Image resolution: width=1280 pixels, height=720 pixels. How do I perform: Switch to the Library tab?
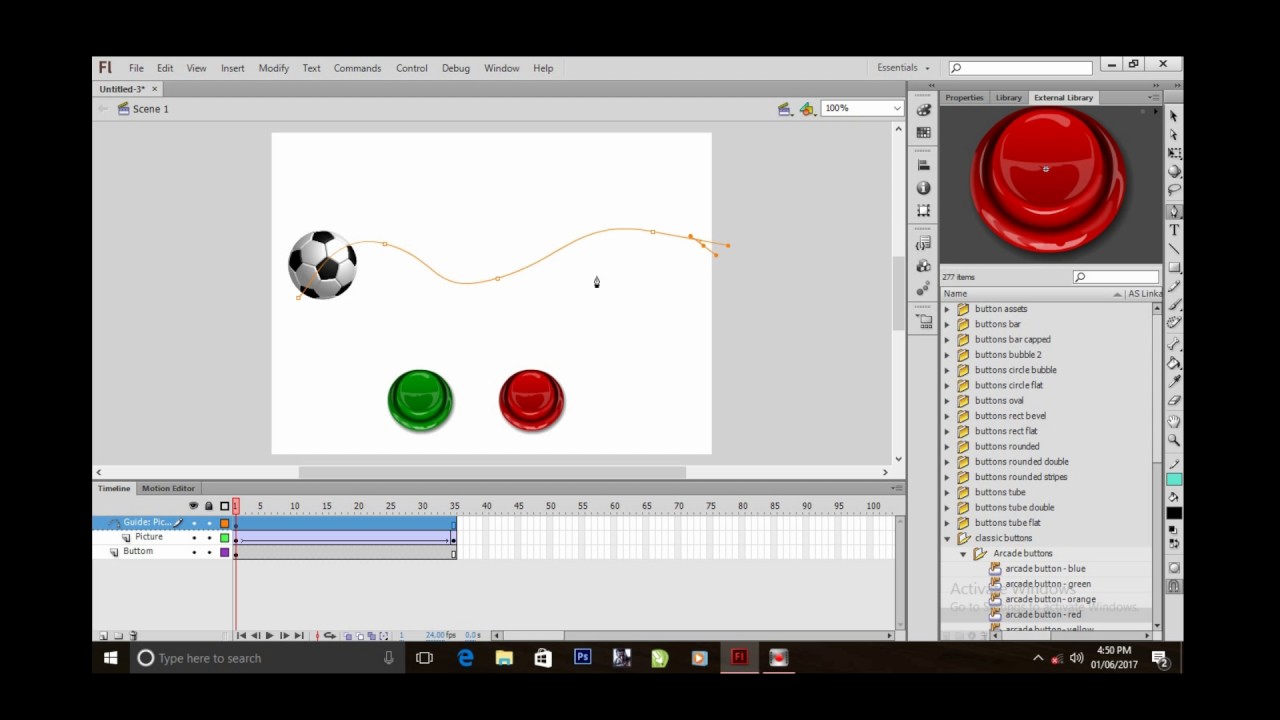pos(1008,98)
